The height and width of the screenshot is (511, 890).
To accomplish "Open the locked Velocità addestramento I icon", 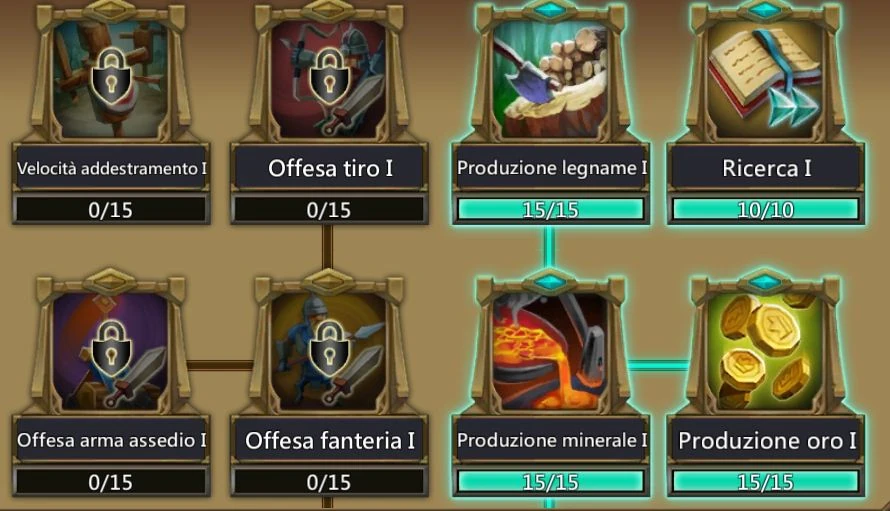I will (x=111, y=79).
